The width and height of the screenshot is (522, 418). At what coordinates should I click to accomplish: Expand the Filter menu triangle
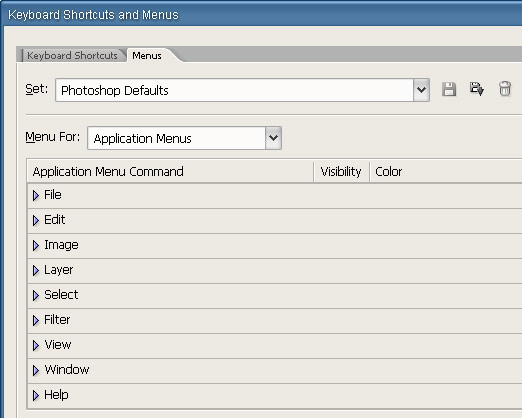point(36,320)
